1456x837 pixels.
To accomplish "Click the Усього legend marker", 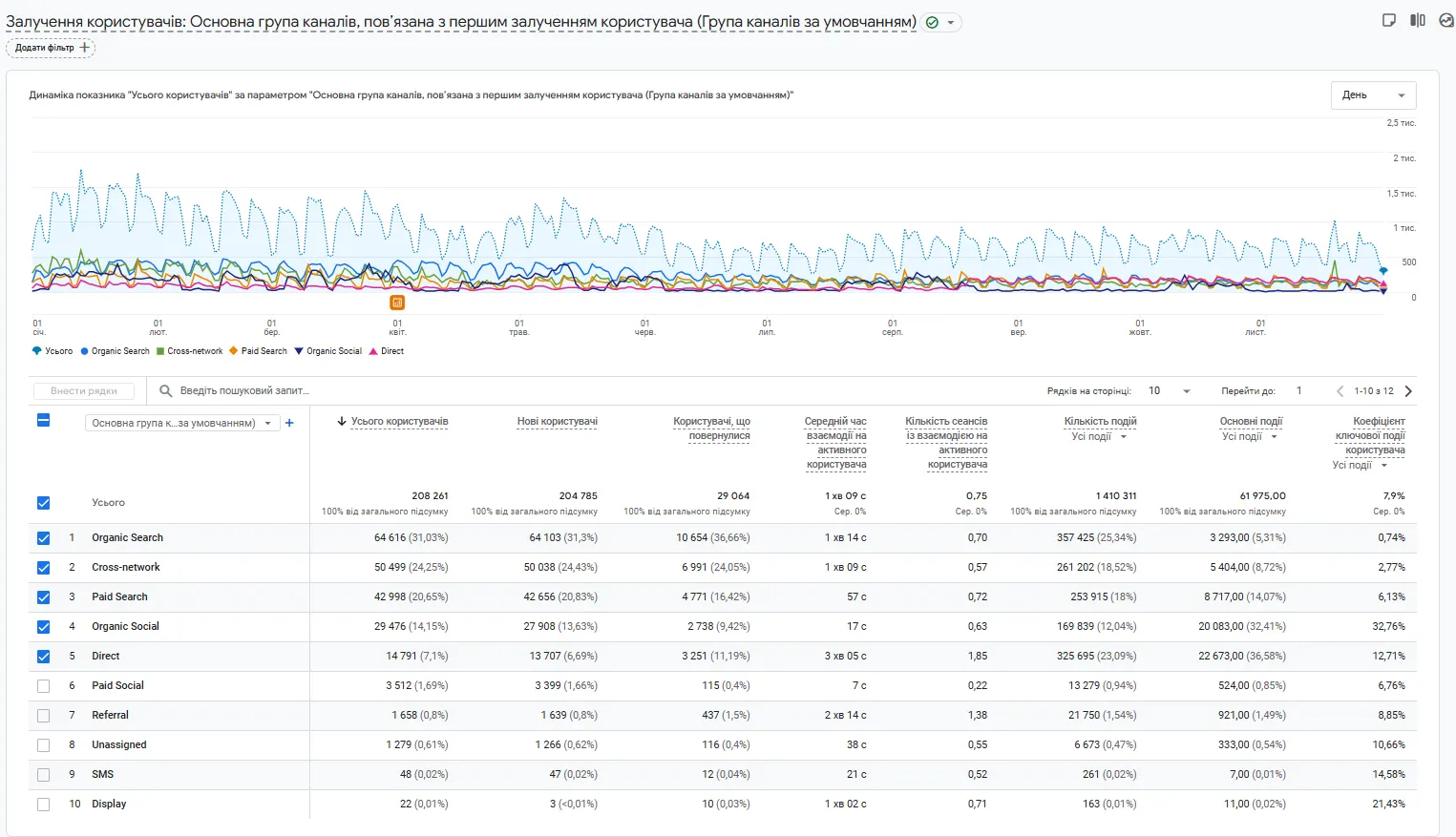I will [x=37, y=351].
